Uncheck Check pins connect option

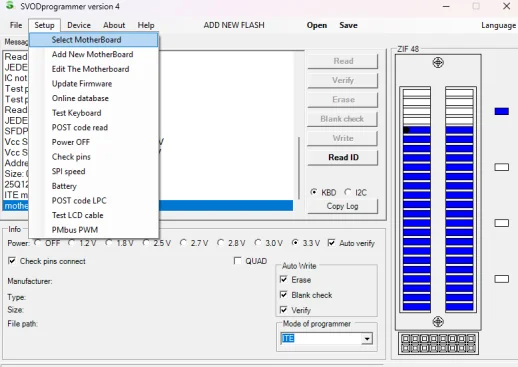tap(12, 261)
